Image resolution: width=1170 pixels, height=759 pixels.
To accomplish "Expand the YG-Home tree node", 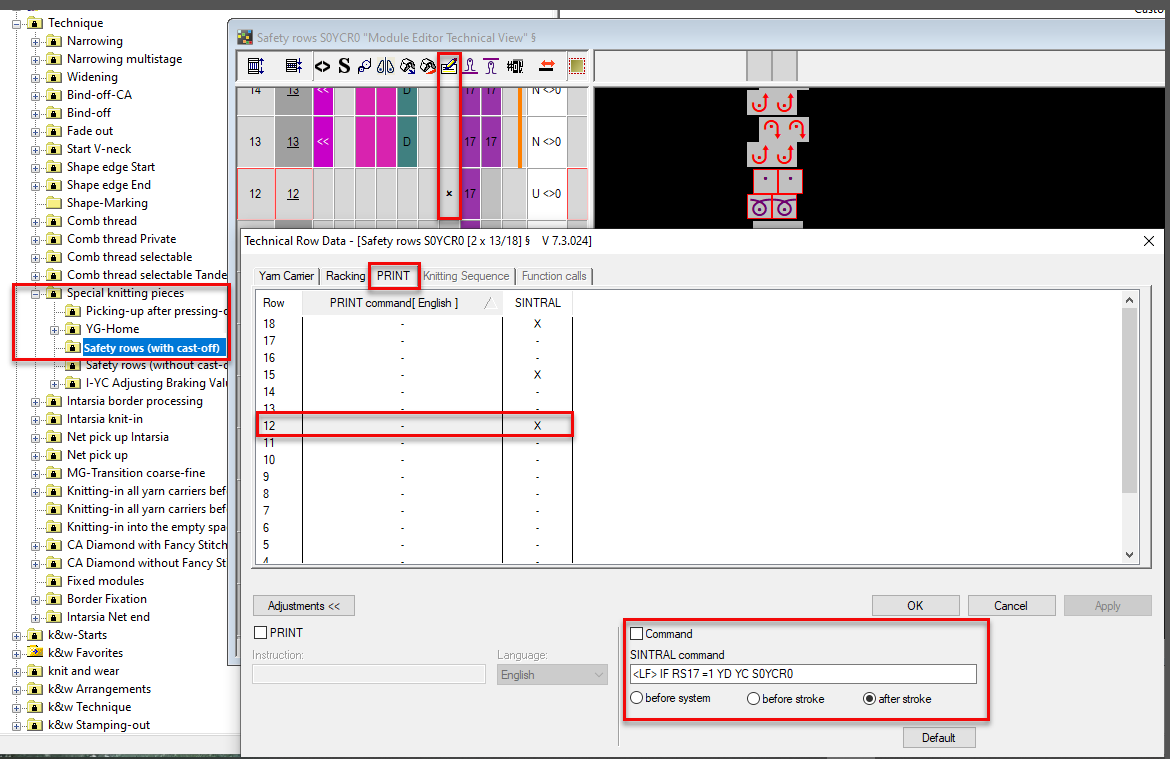I will click(55, 330).
